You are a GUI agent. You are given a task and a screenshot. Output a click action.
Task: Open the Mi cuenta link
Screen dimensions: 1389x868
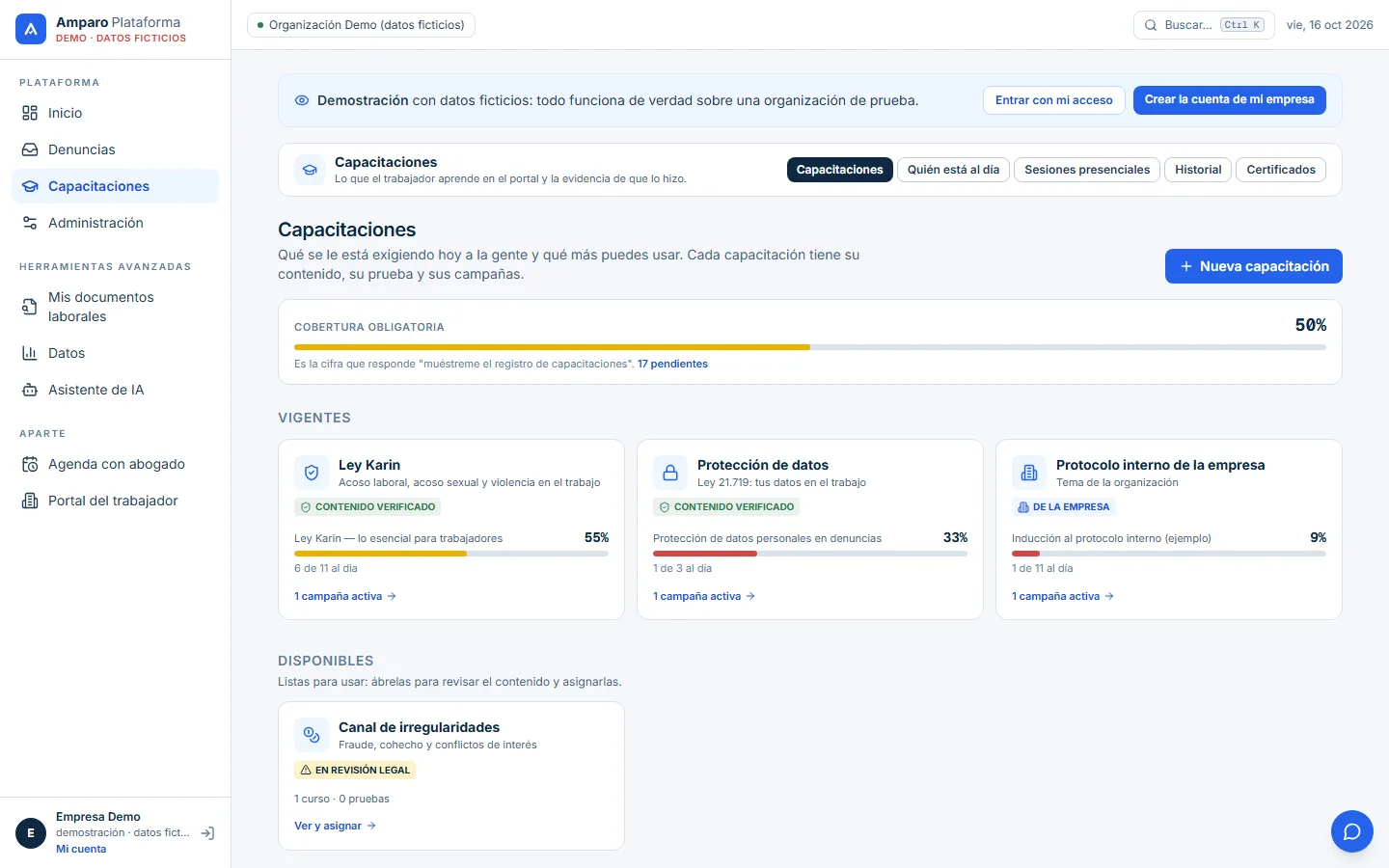pyautogui.click(x=81, y=849)
